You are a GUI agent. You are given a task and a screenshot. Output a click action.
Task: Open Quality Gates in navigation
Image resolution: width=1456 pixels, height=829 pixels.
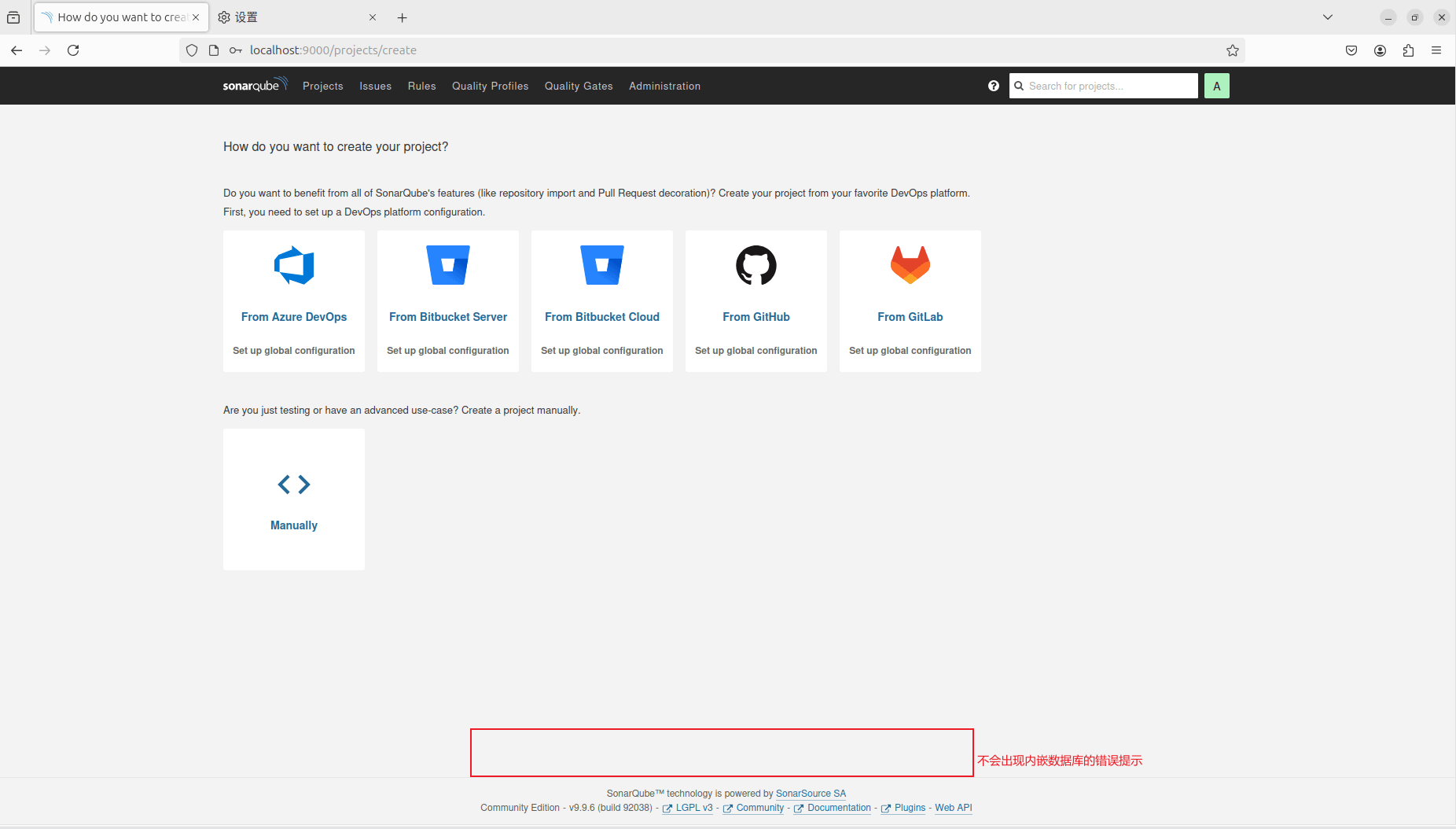(579, 86)
